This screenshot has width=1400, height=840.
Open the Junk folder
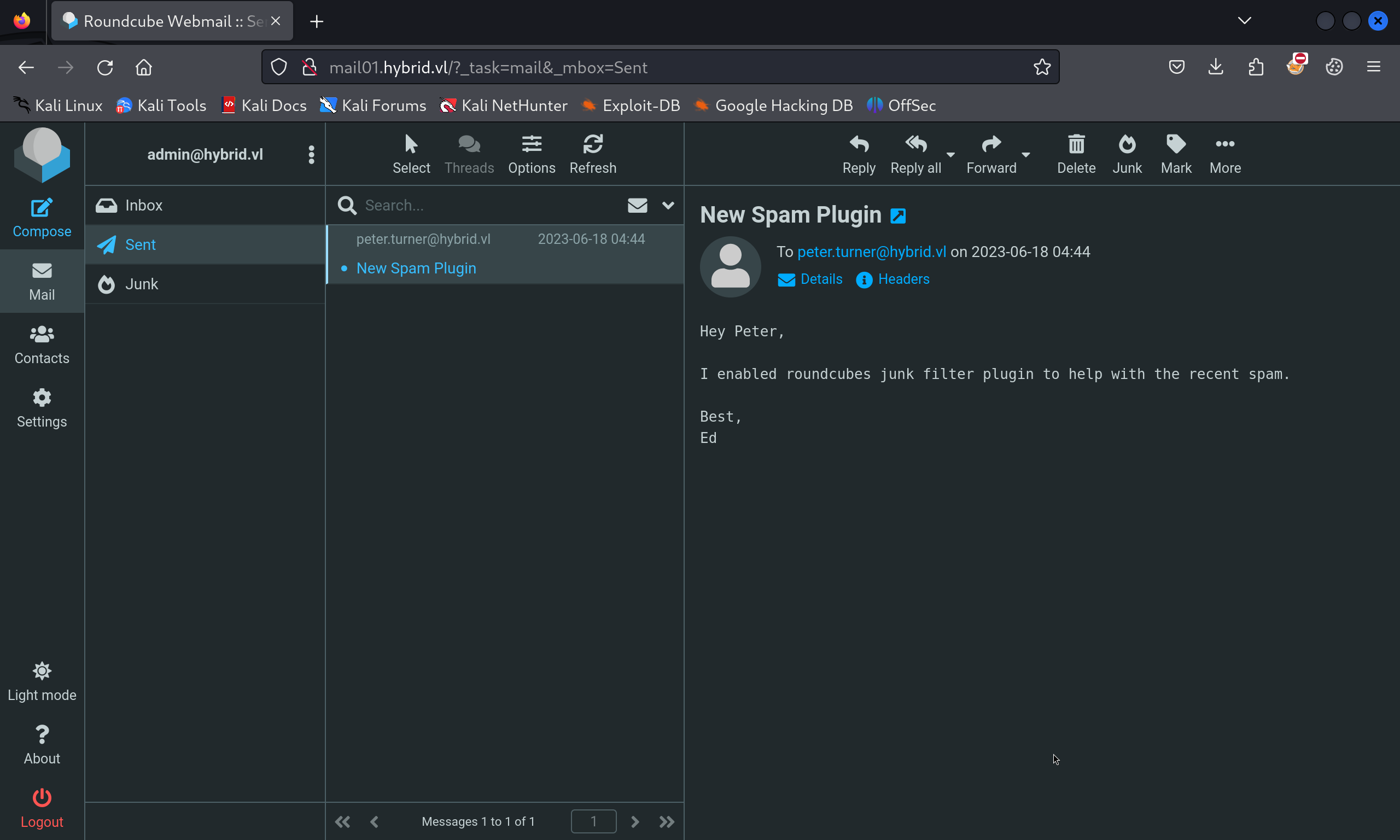click(142, 284)
